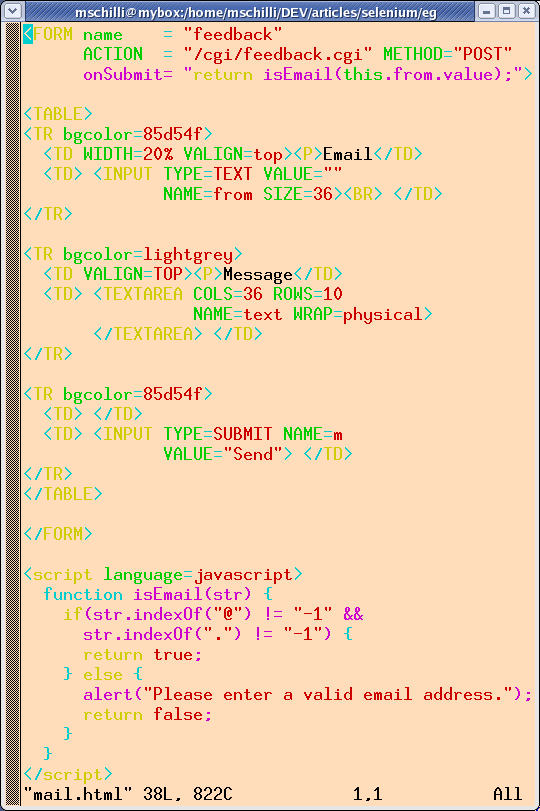The height and width of the screenshot is (811, 540).
Task: Close the terminal window
Action: pos(527,11)
